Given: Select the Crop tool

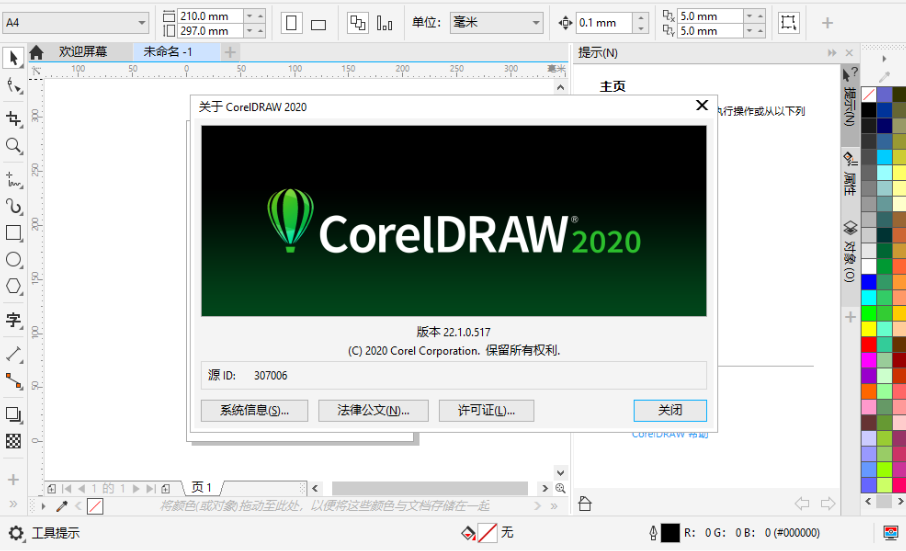Looking at the screenshot, I should (13, 118).
